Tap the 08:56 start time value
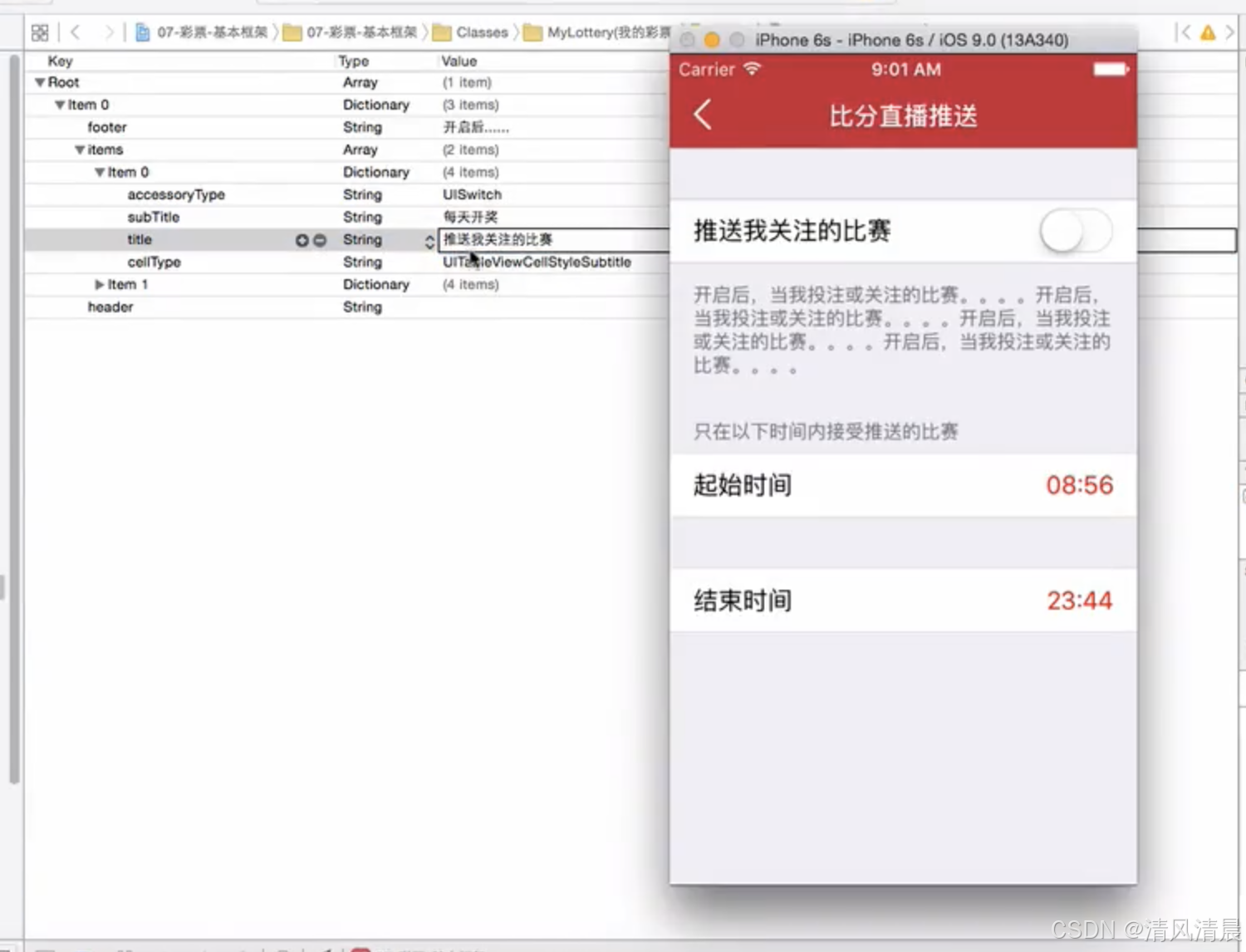The width and height of the screenshot is (1246, 952). 1079,485
